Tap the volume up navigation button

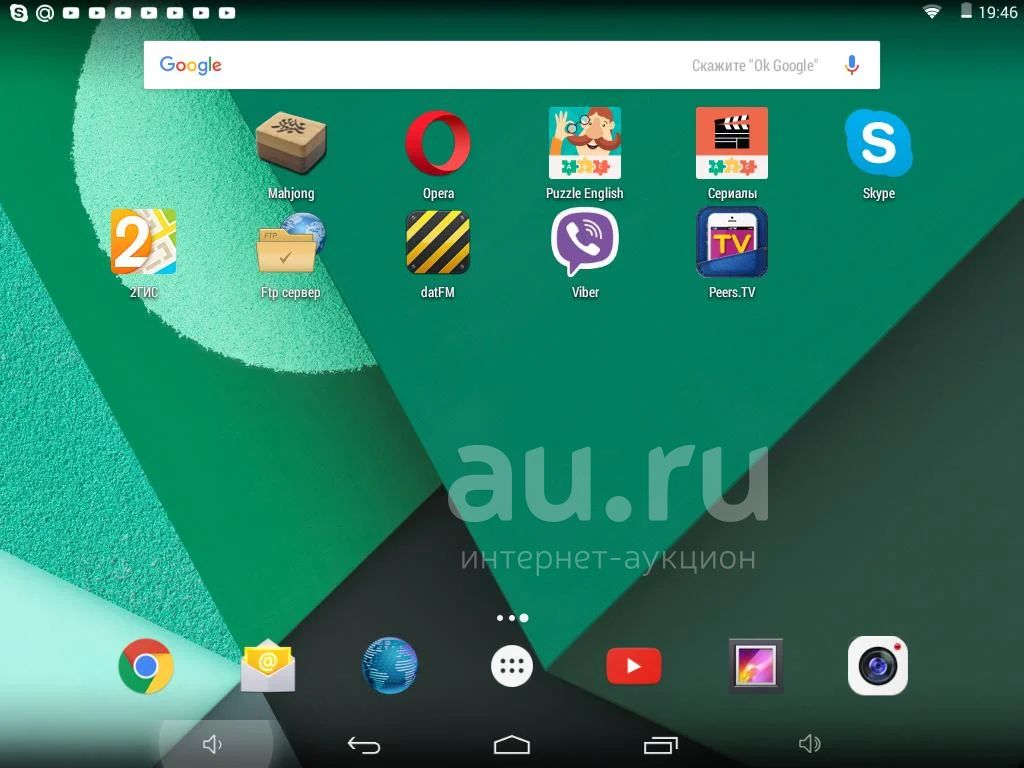(x=810, y=744)
